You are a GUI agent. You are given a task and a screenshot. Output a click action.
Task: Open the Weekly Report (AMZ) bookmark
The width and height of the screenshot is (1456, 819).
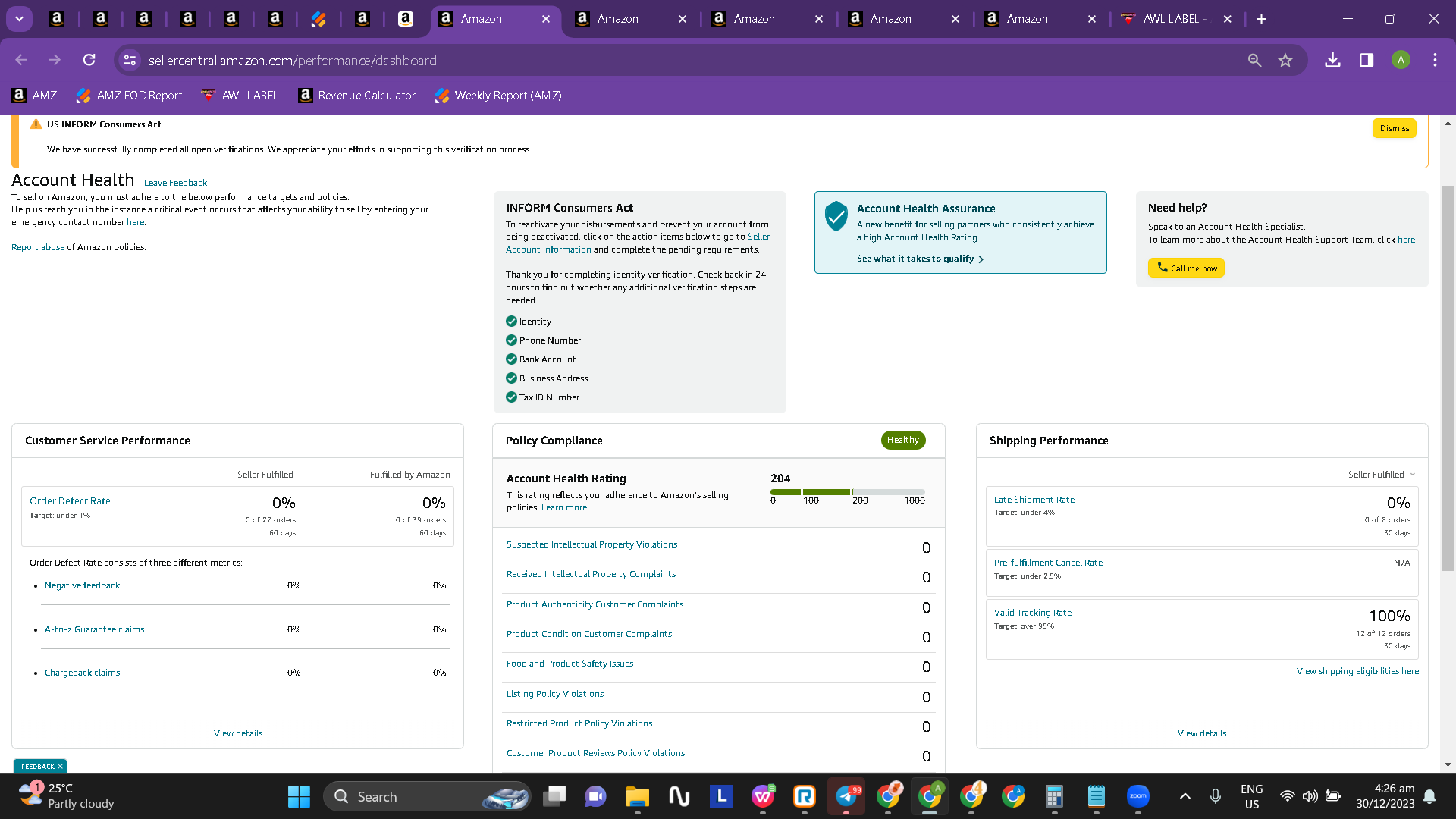[498, 96]
